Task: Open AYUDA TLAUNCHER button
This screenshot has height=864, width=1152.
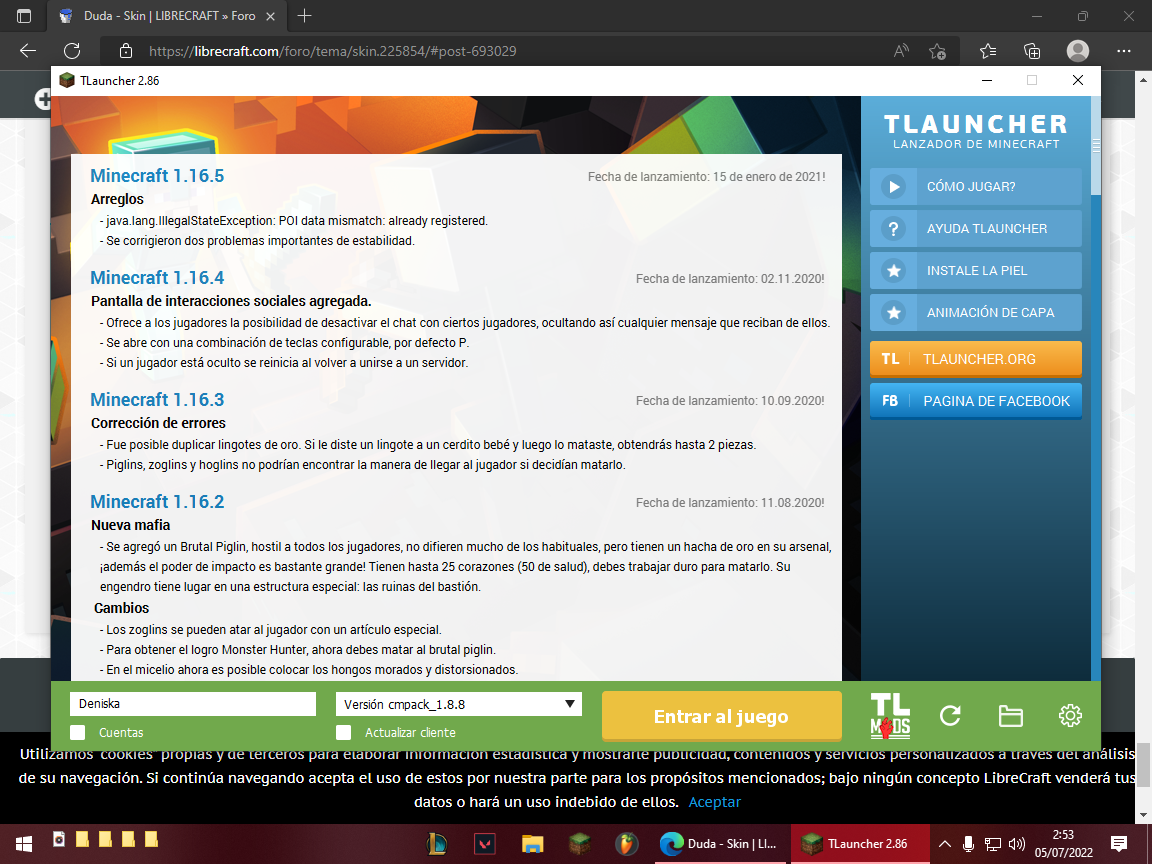Action: tap(976, 228)
